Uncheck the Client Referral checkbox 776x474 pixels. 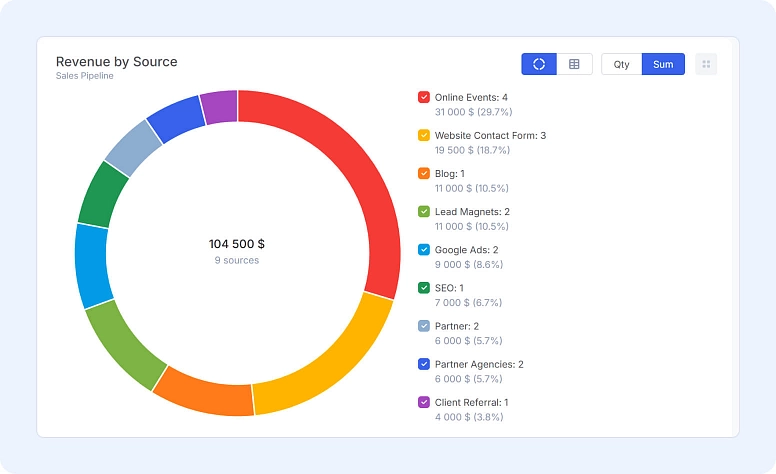(x=424, y=402)
